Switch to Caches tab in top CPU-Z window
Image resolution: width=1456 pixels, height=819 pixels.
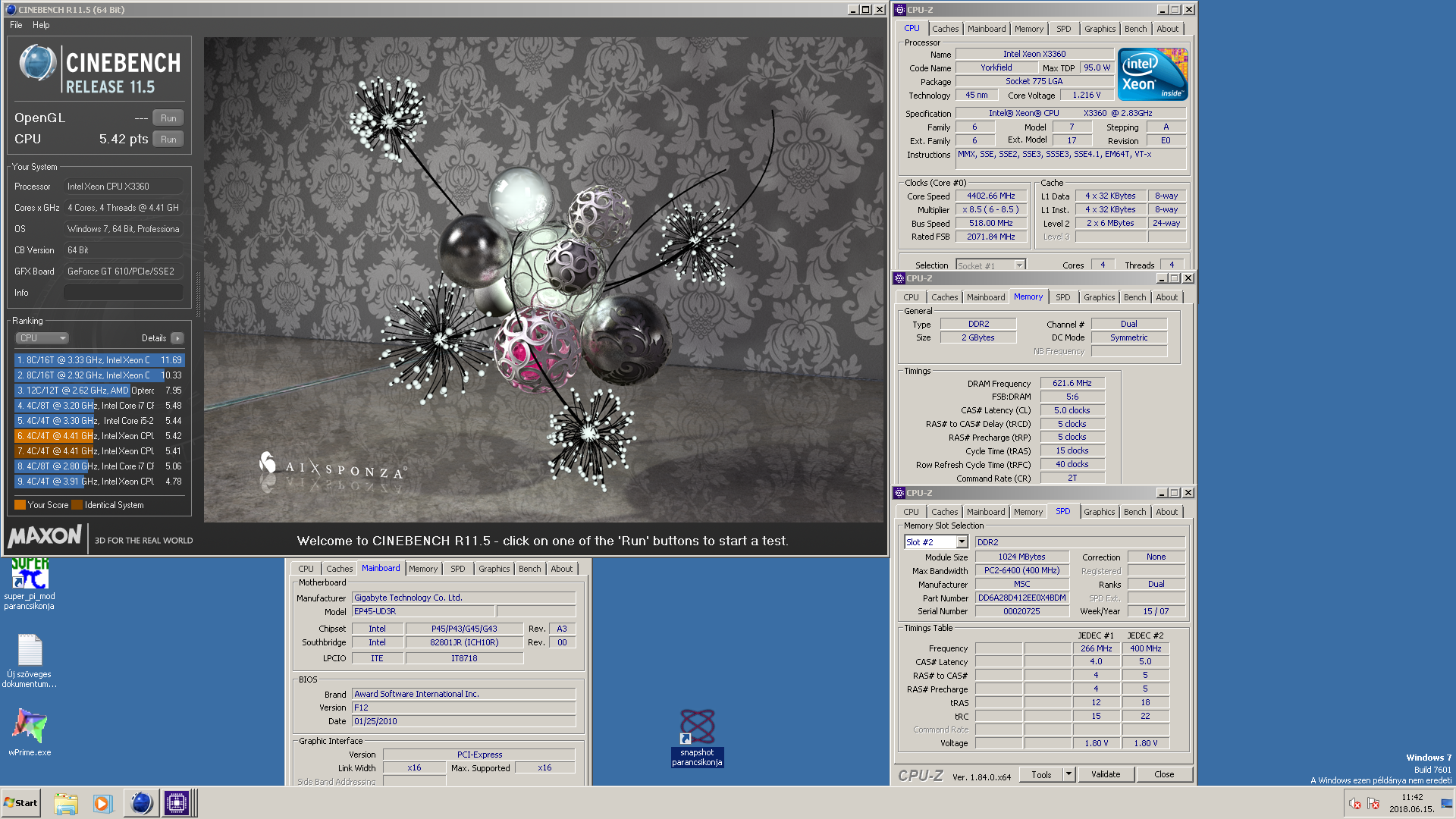945,29
